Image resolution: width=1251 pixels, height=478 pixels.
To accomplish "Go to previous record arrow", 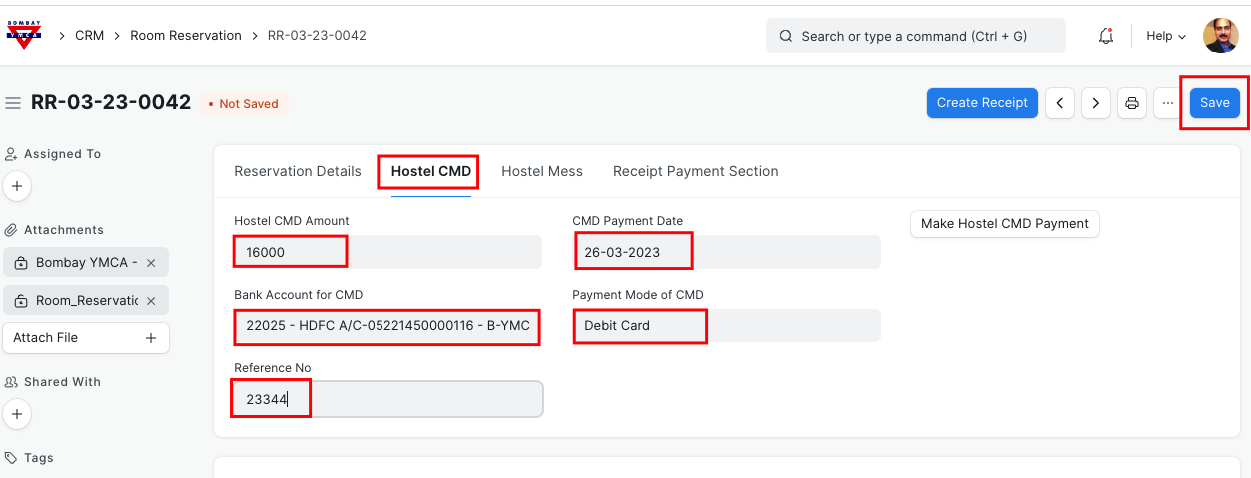I will pos(1060,103).
